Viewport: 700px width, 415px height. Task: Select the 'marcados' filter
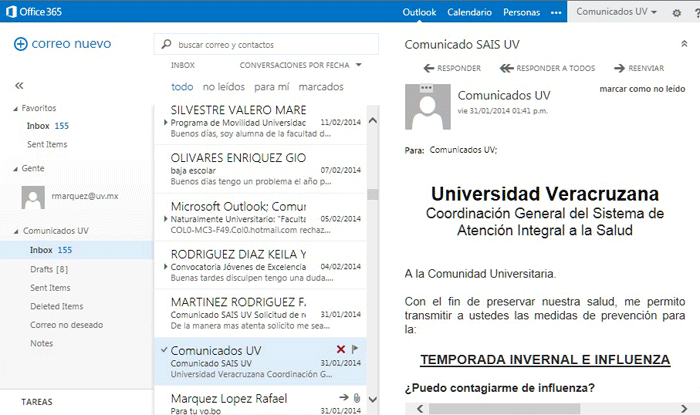(321, 86)
